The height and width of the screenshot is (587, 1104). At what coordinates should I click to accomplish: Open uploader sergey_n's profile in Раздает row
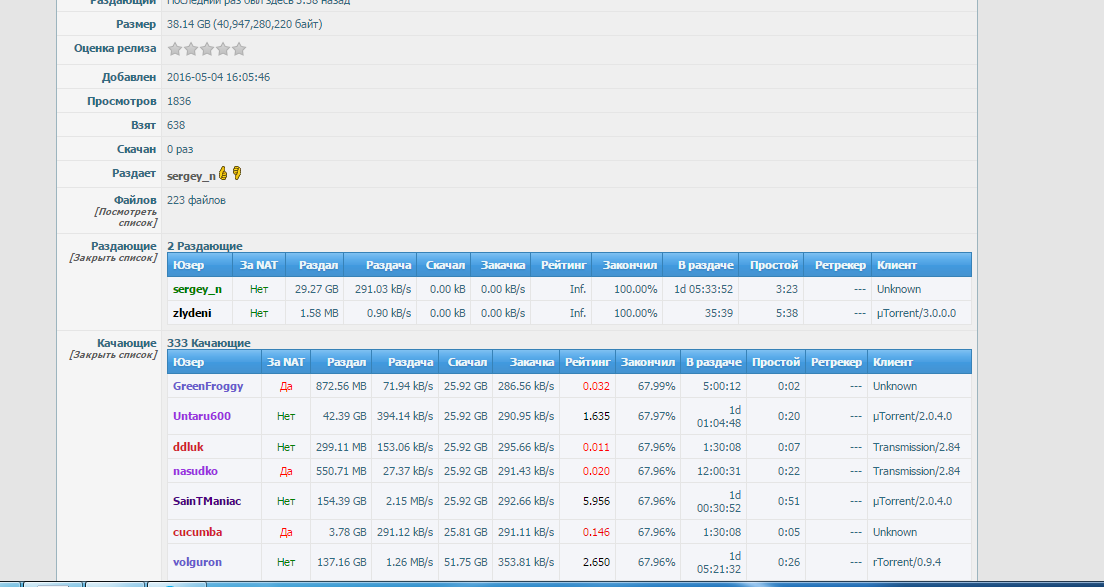[192, 176]
